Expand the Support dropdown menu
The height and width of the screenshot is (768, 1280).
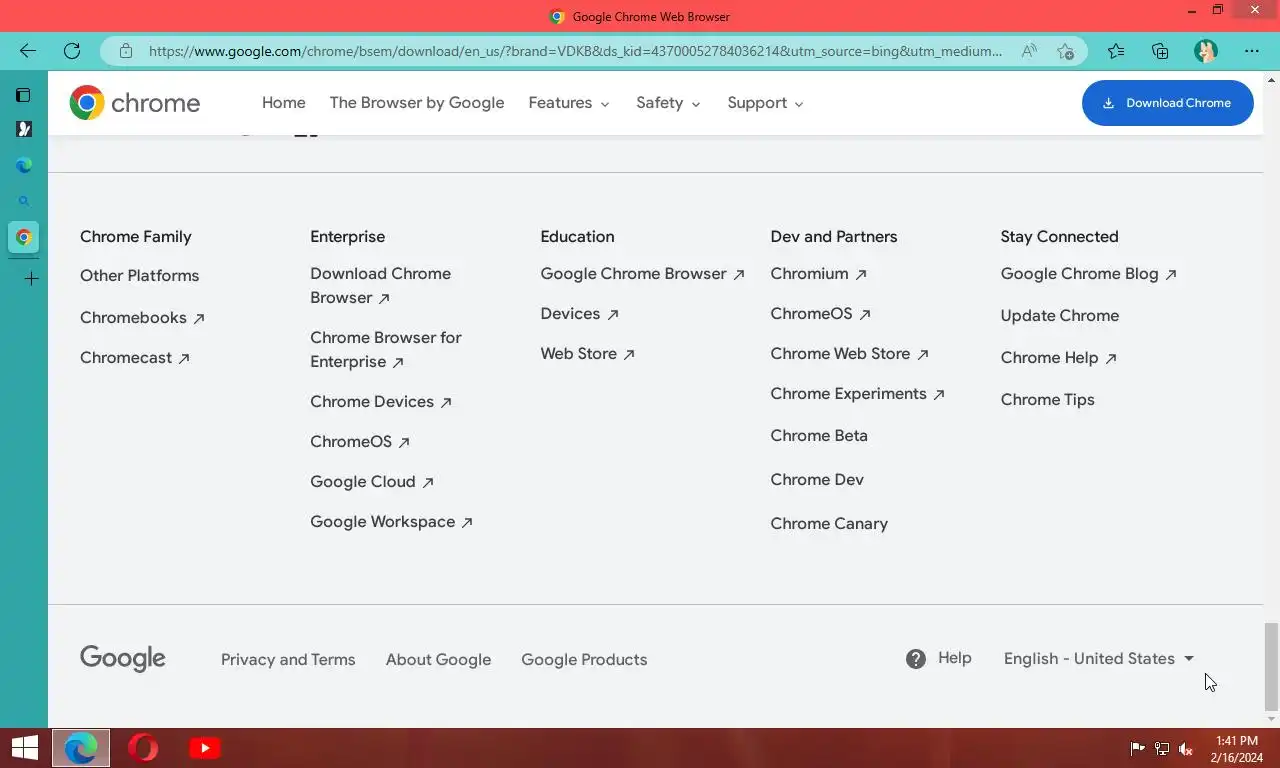point(766,103)
